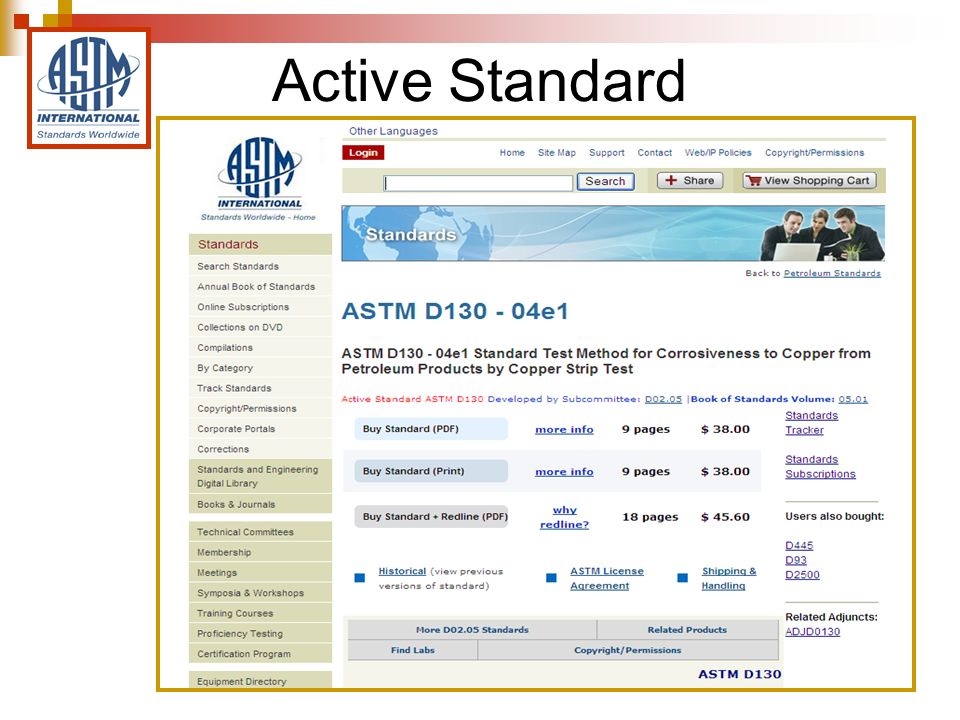Open Training Courses

260,613
